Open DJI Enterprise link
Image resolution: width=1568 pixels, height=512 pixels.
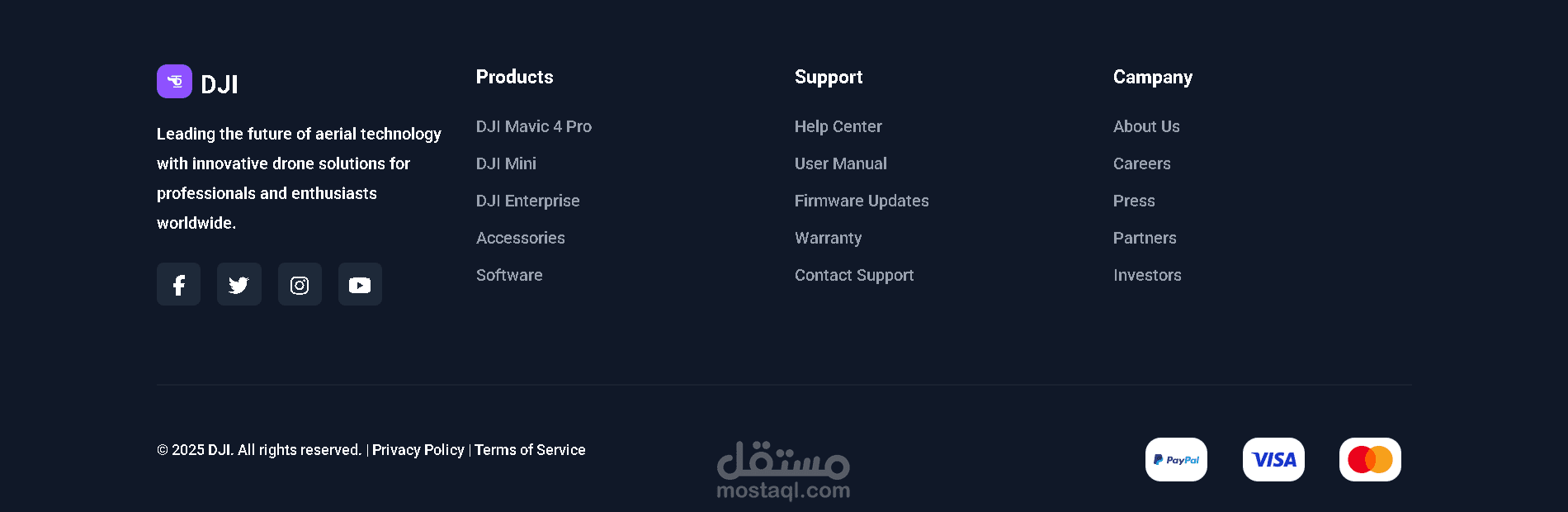pos(527,201)
